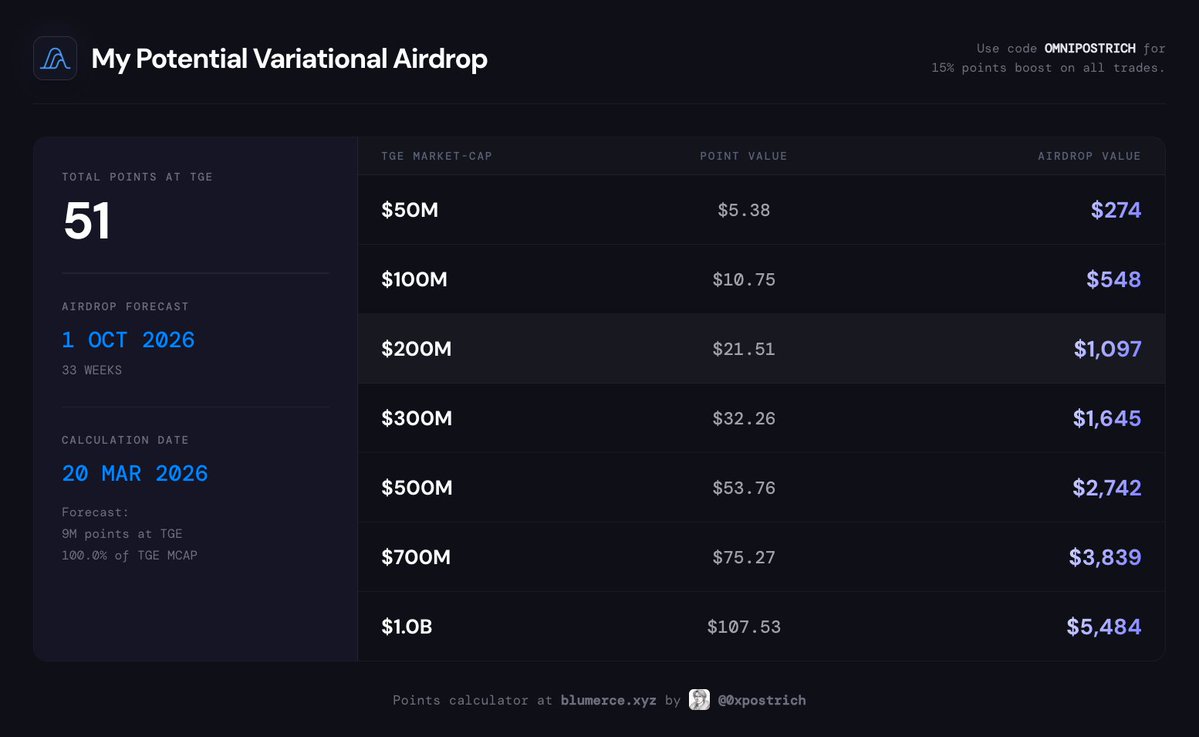Select the $500M market-cap row
Image resolution: width=1199 pixels, height=737 pixels.
[762, 488]
